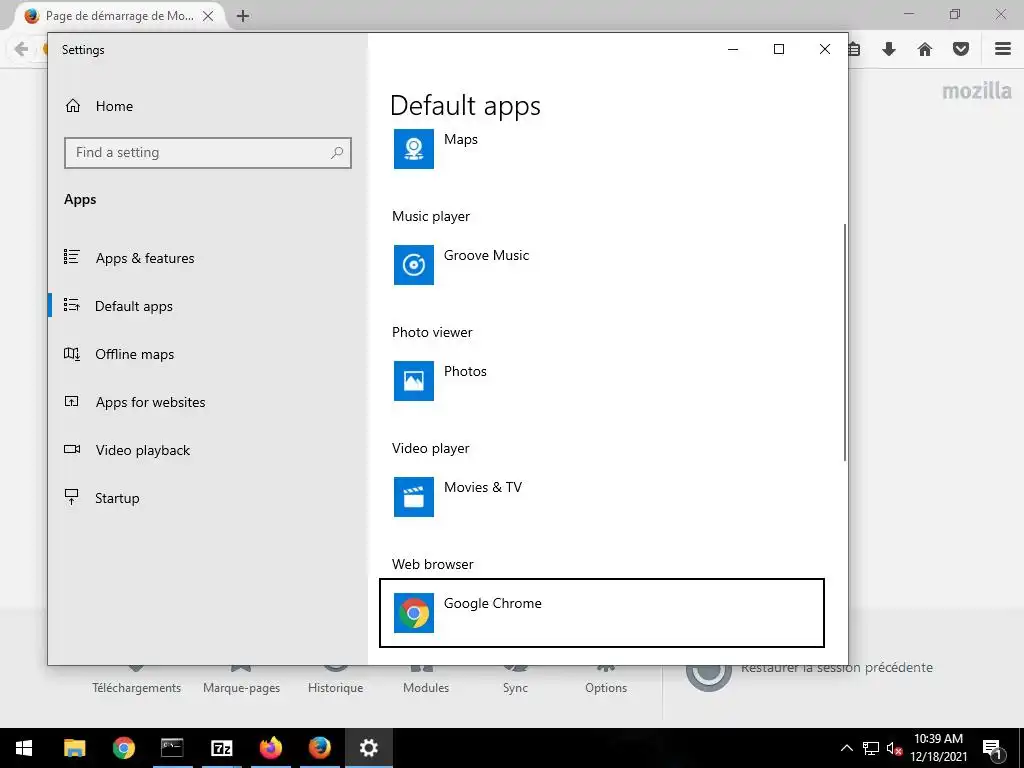Open the Firefox bookmarks list icon

point(855,49)
